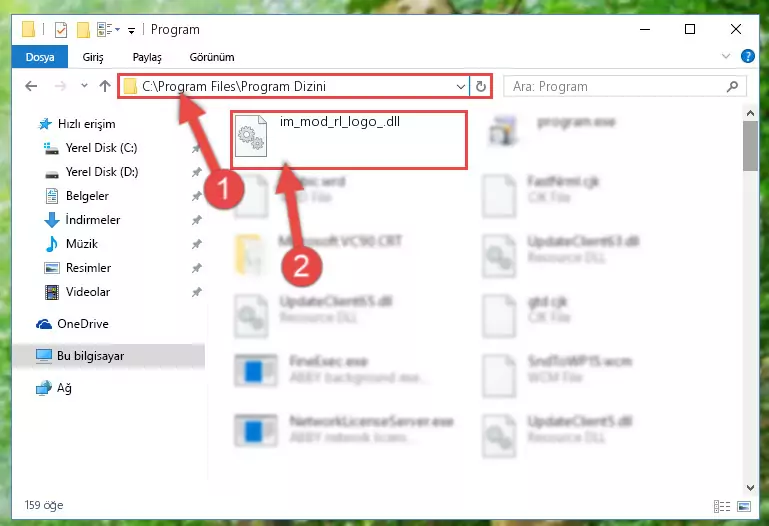
Task: Click the Yerel Disk (D:) drive icon
Action: [x=51, y=173]
